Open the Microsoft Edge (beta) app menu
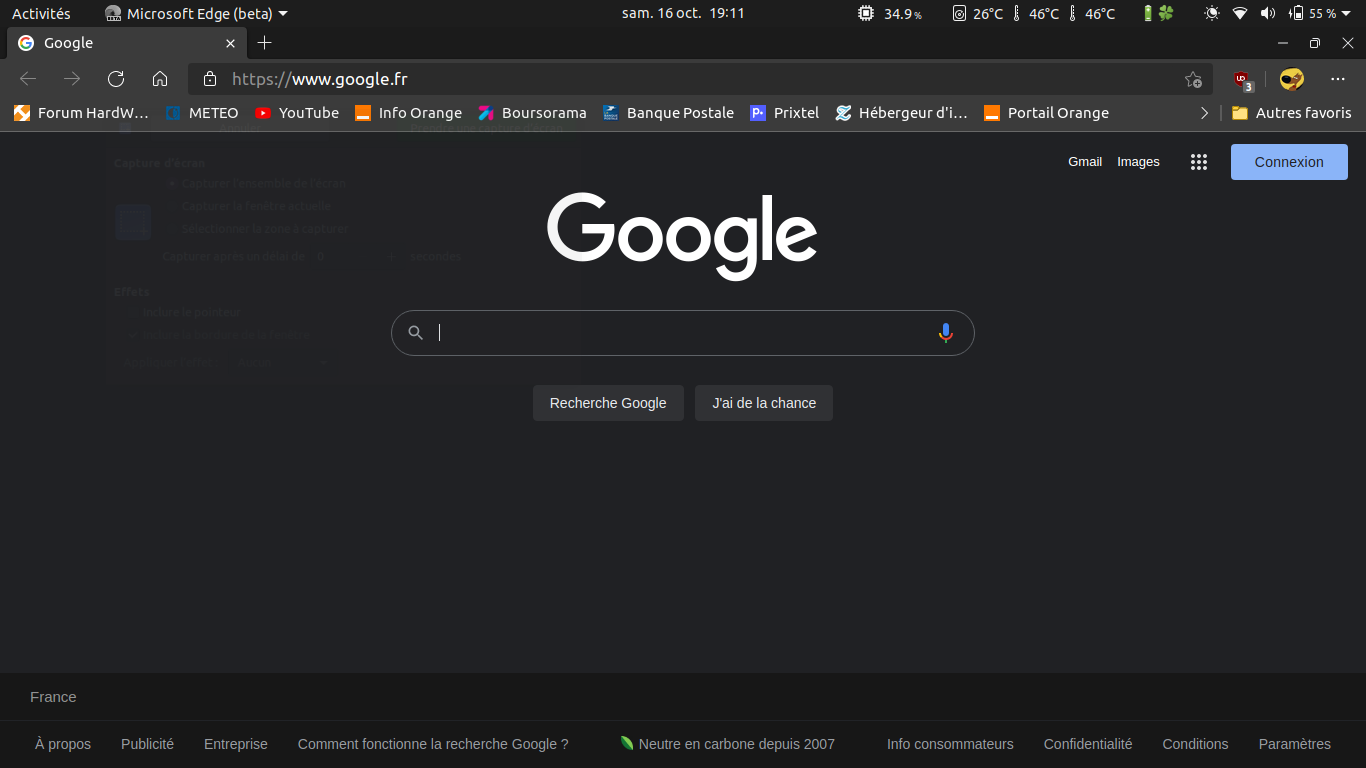Screen dimensions: 1366x768 [197, 14]
